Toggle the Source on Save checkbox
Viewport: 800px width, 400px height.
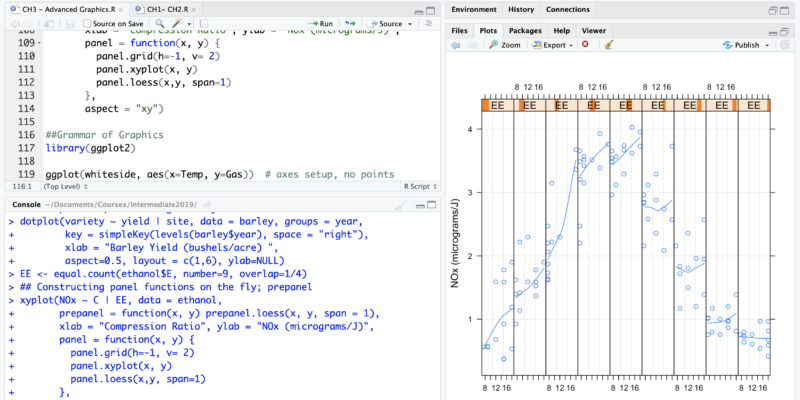87,23
